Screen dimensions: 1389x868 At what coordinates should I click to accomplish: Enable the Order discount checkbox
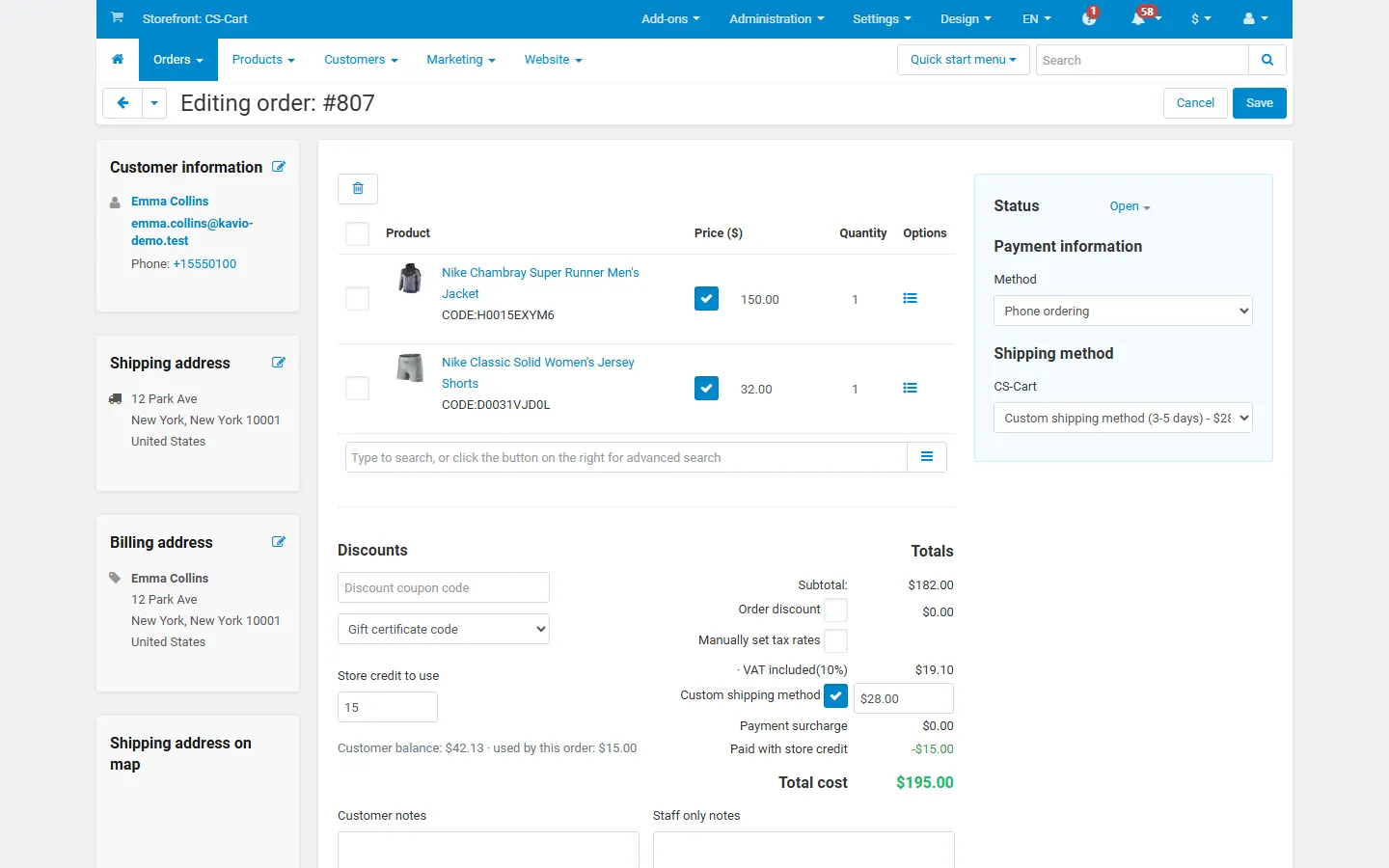pos(836,610)
